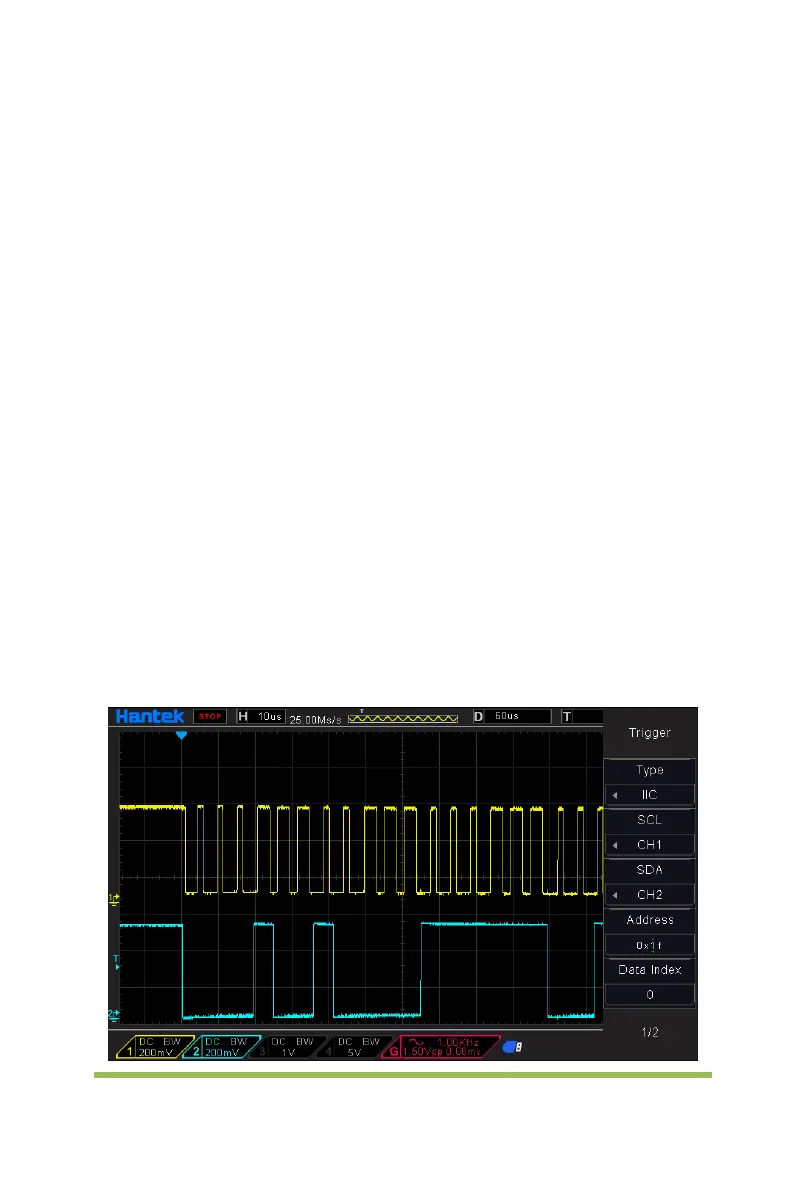Open the SCL CH1 source selector
The width and height of the screenshot is (794, 1191).
(650, 845)
